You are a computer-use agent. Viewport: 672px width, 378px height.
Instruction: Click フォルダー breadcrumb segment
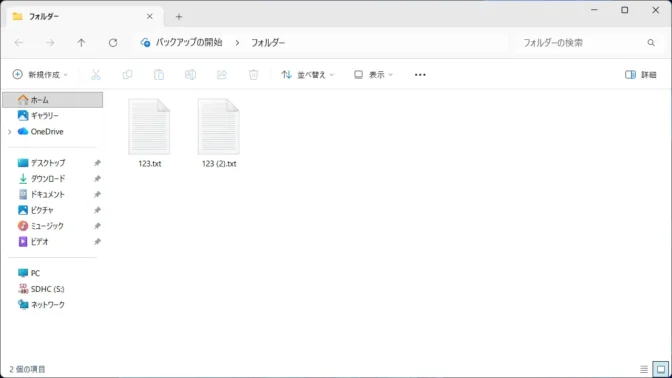point(268,42)
